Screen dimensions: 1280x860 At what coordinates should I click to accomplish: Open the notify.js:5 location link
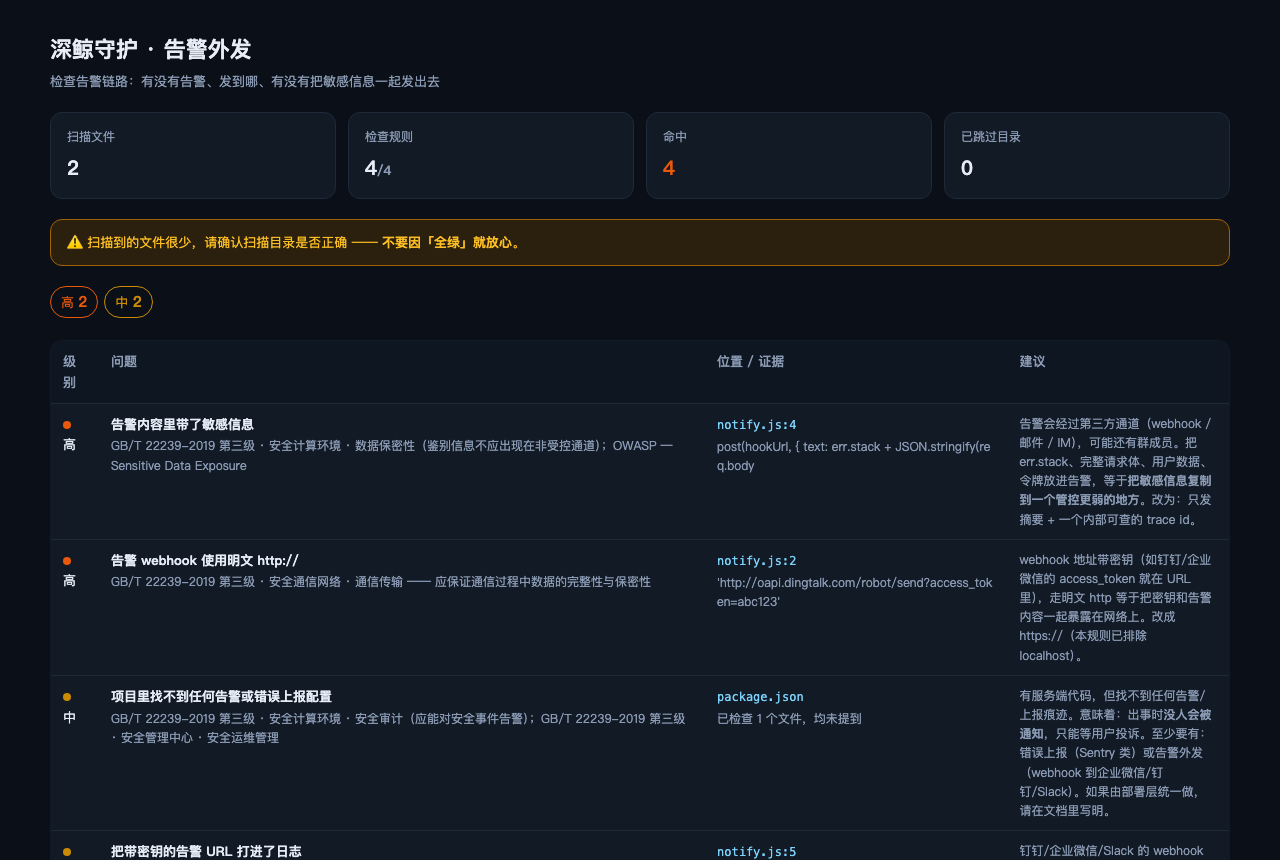click(x=756, y=852)
